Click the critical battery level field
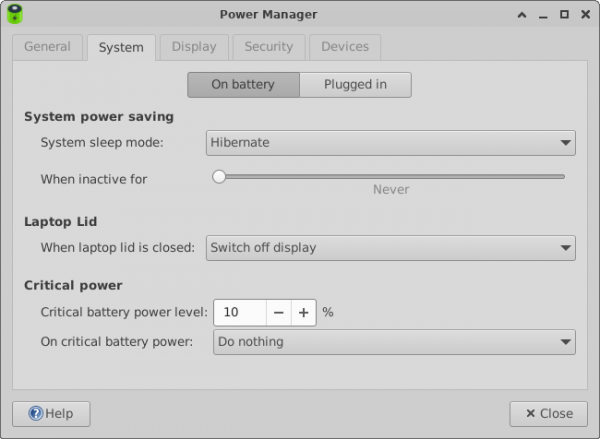Viewport: 600px width, 439px height. 240,313
